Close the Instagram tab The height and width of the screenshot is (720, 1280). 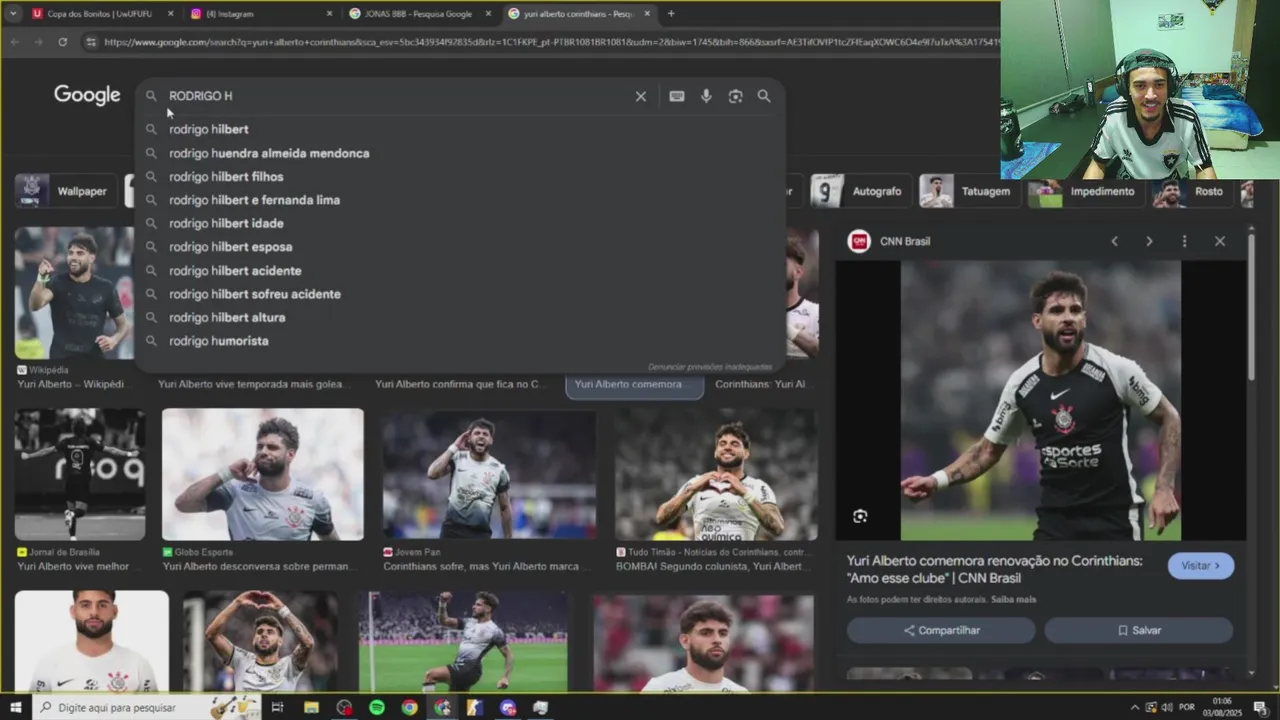(x=329, y=13)
